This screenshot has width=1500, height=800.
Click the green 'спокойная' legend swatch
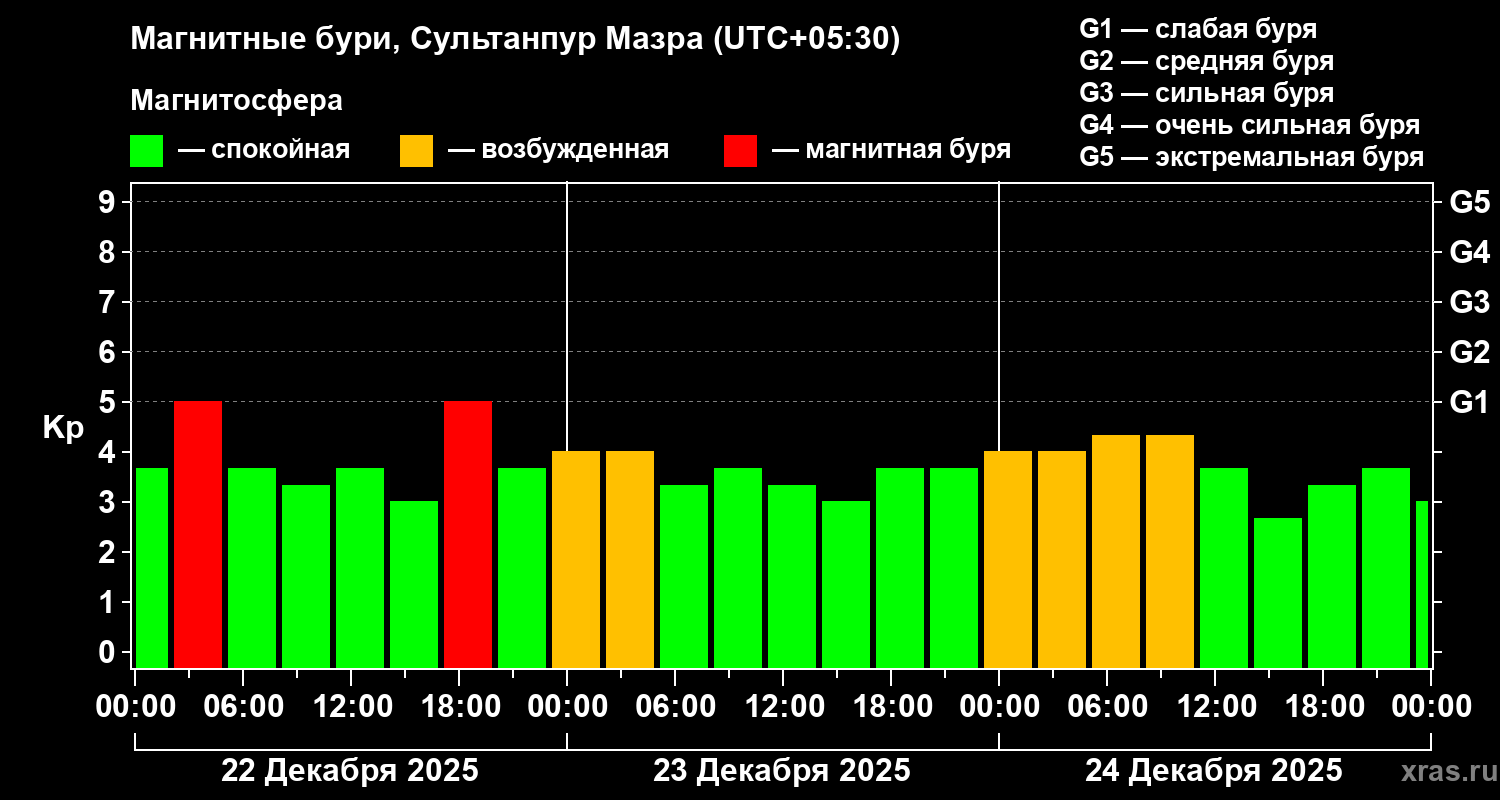(146, 151)
